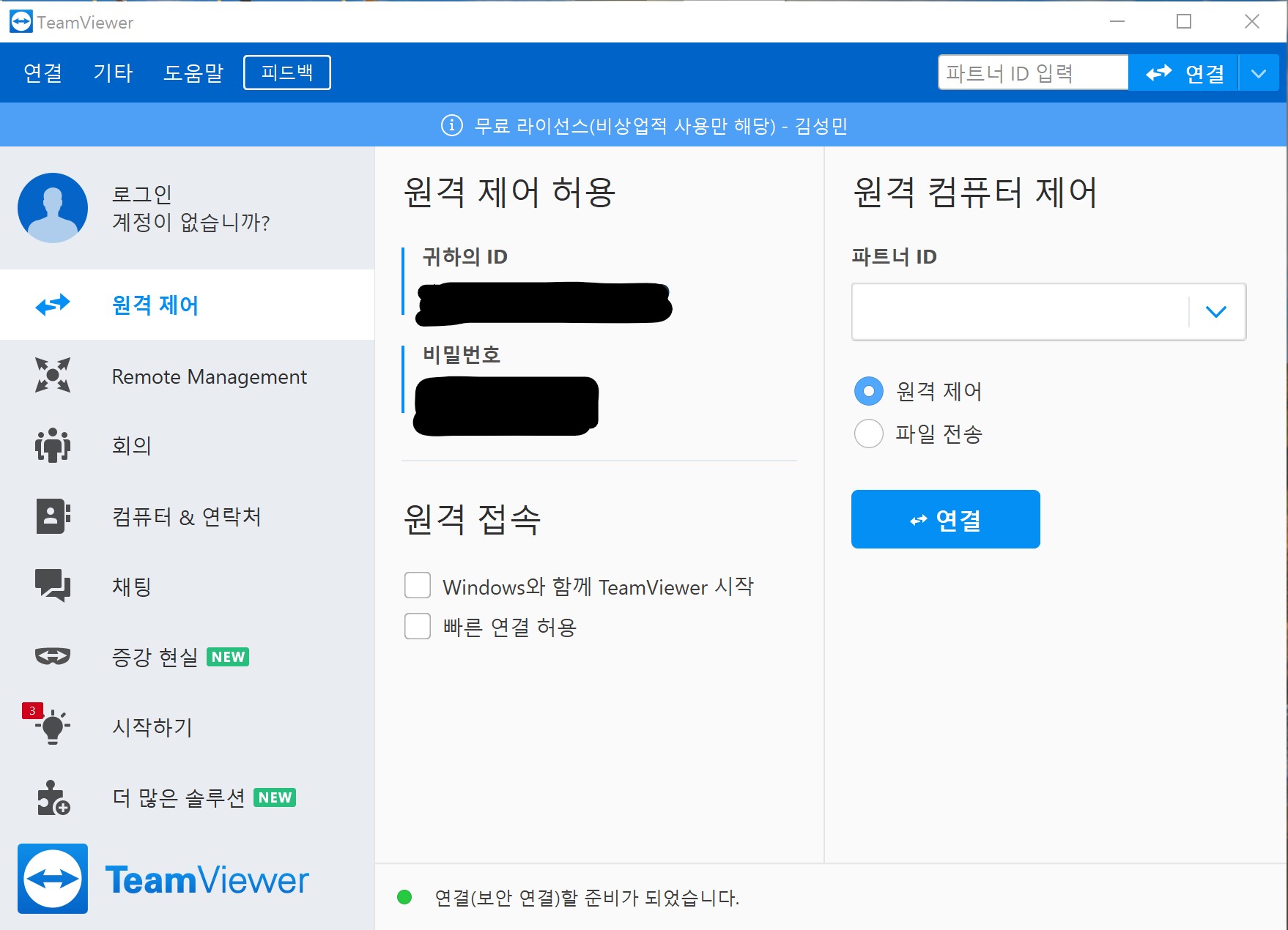
Task: Open the 채팅 section
Action: coord(187,586)
